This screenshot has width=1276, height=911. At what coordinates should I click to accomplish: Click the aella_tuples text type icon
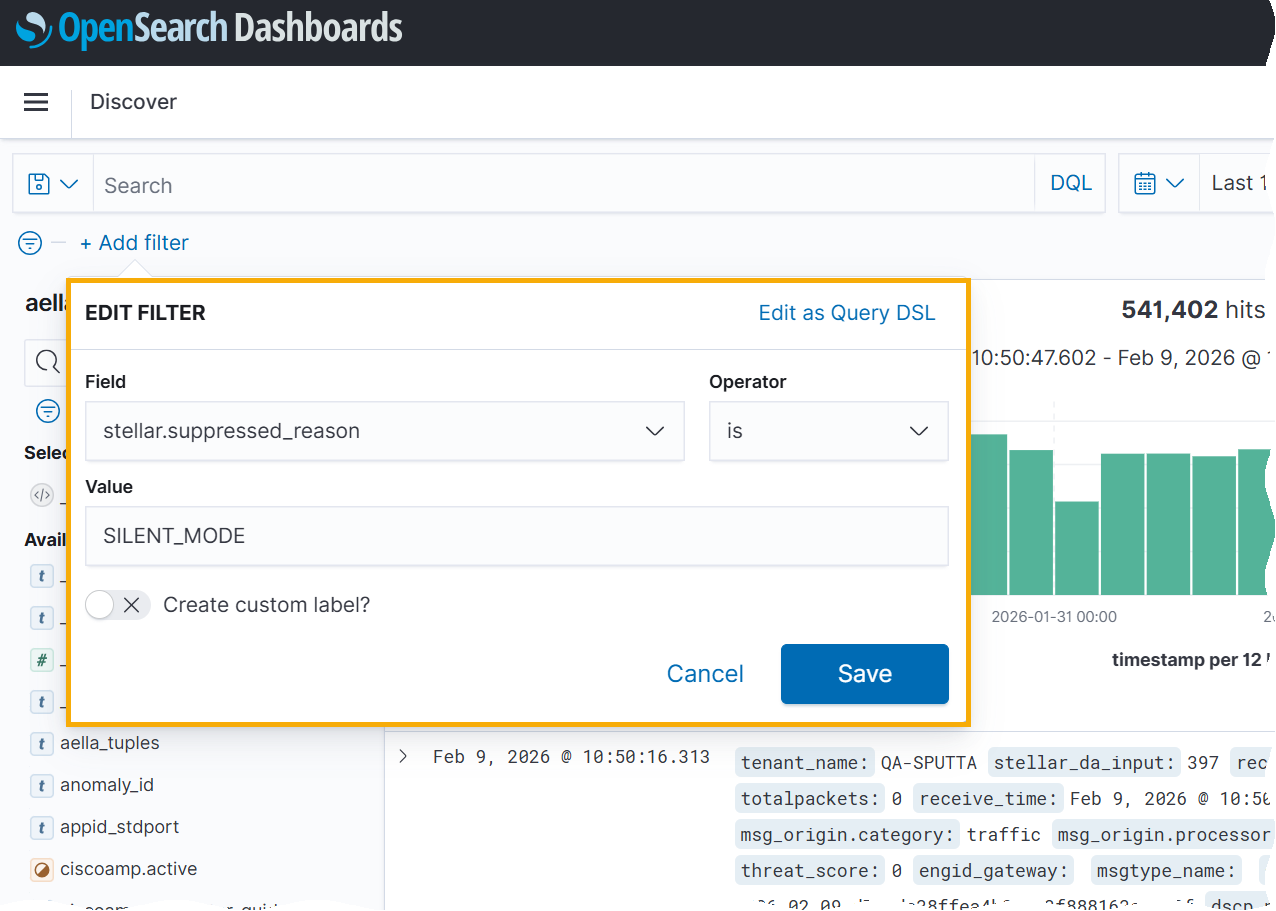coord(41,743)
